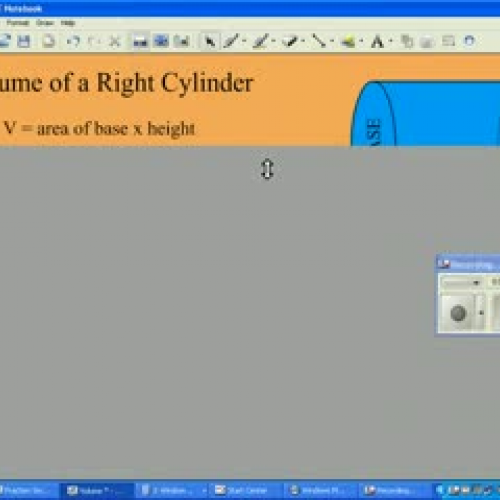The image size is (500, 500).
Task: Click the round Record button in Recorder
Action: pyautogui.click(x=458, y=313)
